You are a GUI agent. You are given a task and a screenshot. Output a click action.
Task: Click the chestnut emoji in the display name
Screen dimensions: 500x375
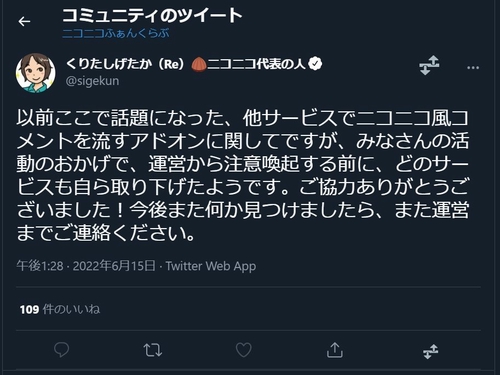[199, 64]
